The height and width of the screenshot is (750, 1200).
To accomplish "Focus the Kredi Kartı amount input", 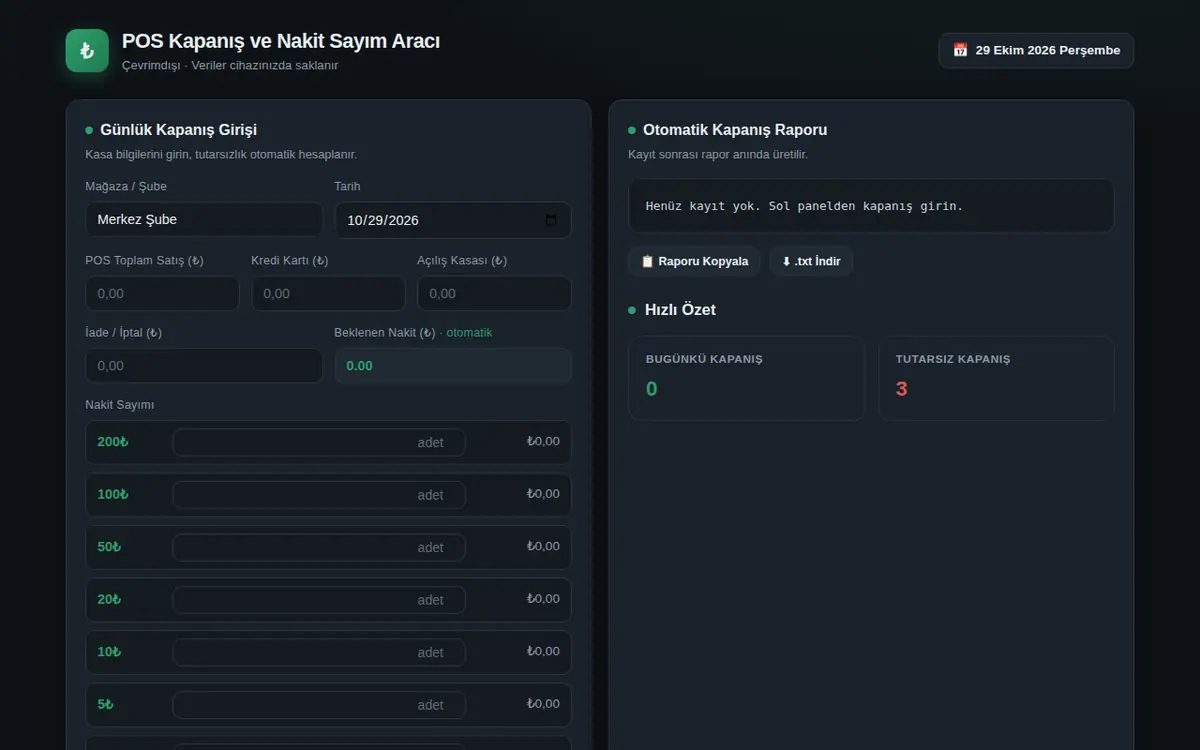I will (x=328, y=294).
